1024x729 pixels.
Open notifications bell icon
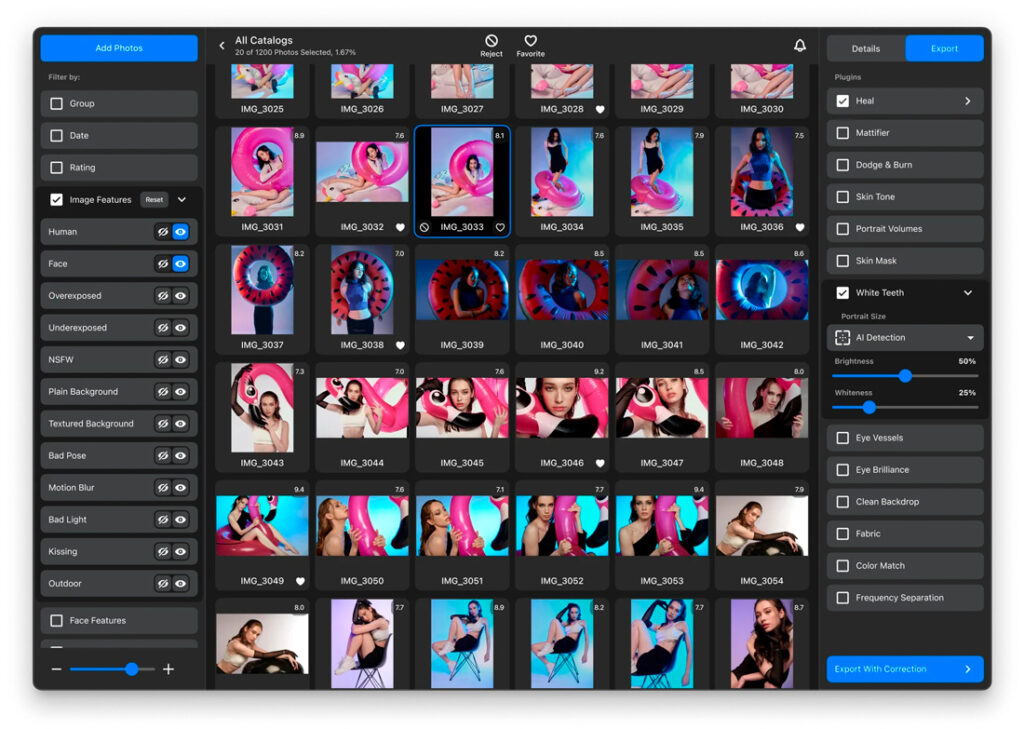tap(800, 46)
